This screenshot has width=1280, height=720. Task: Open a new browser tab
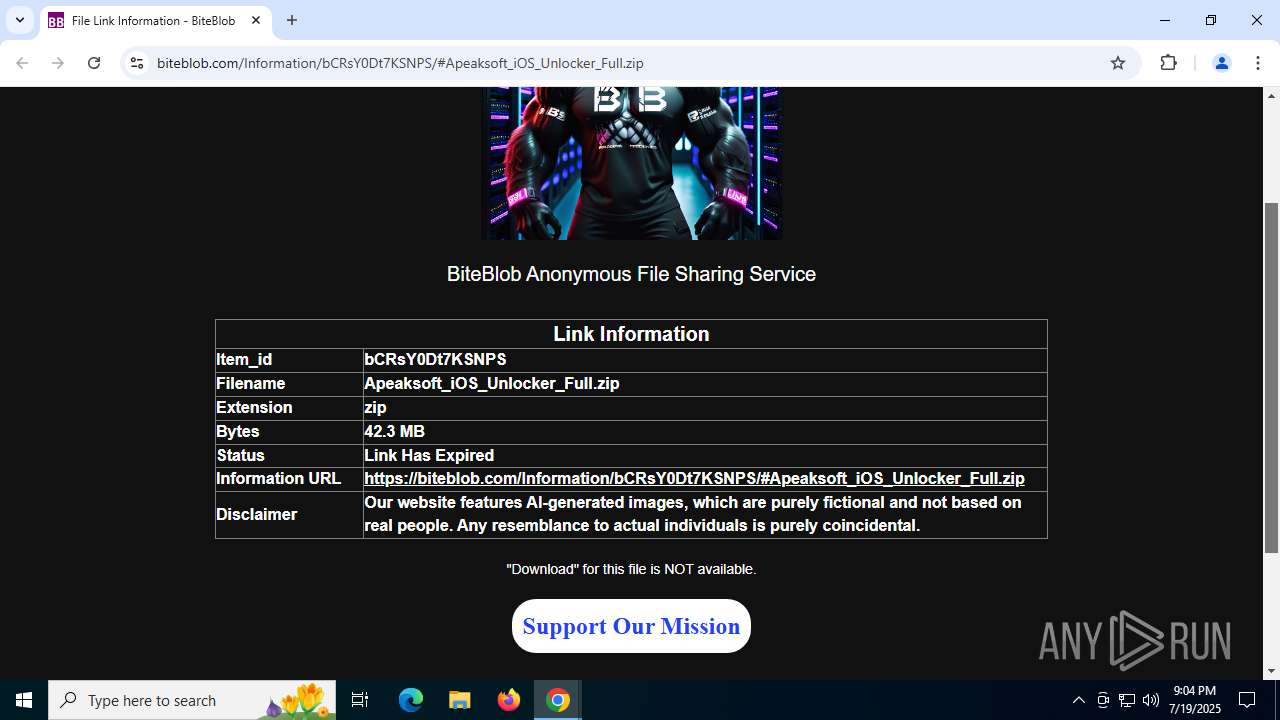292,20
